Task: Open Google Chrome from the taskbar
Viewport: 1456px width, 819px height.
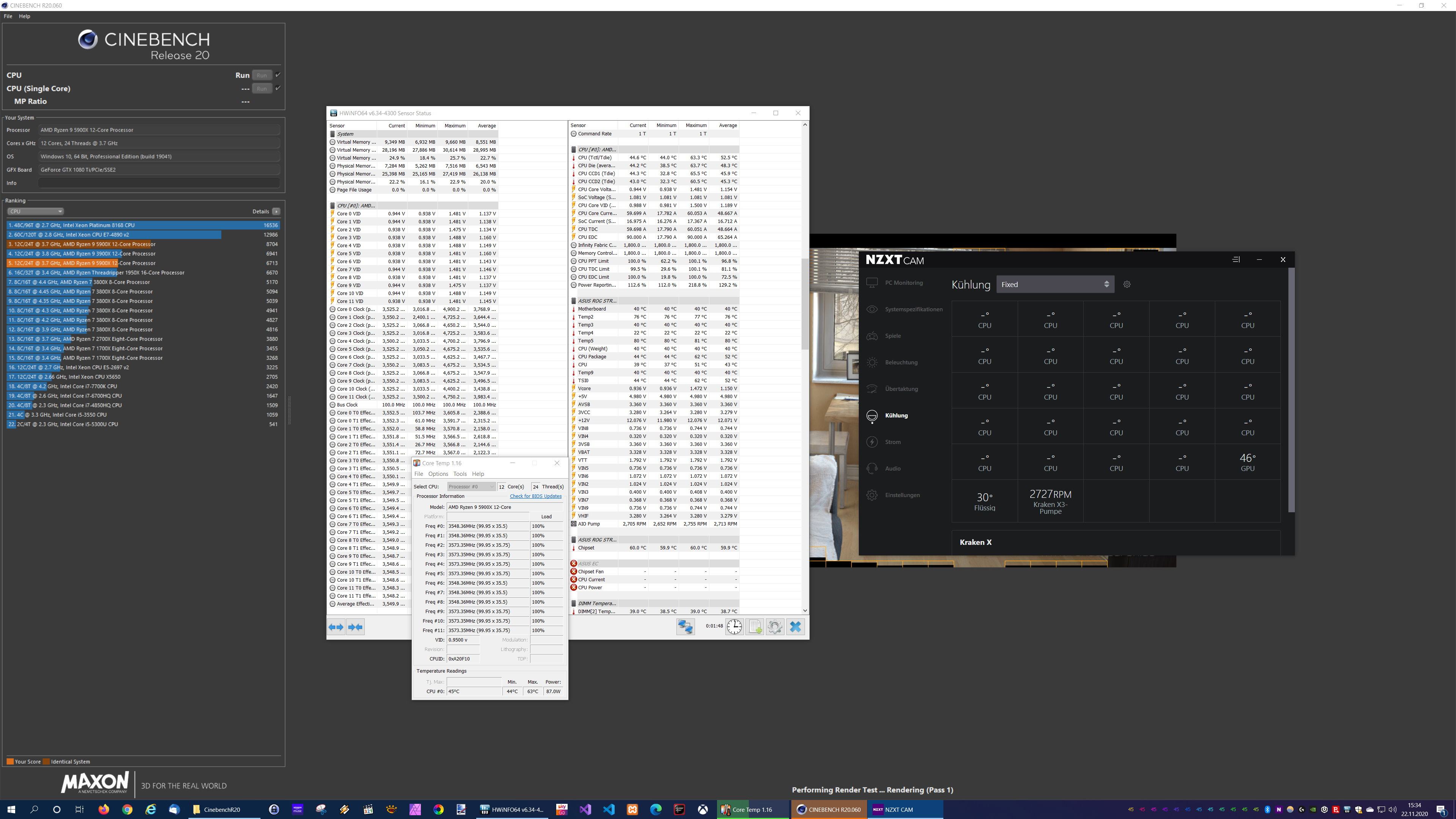Action: 127,810
